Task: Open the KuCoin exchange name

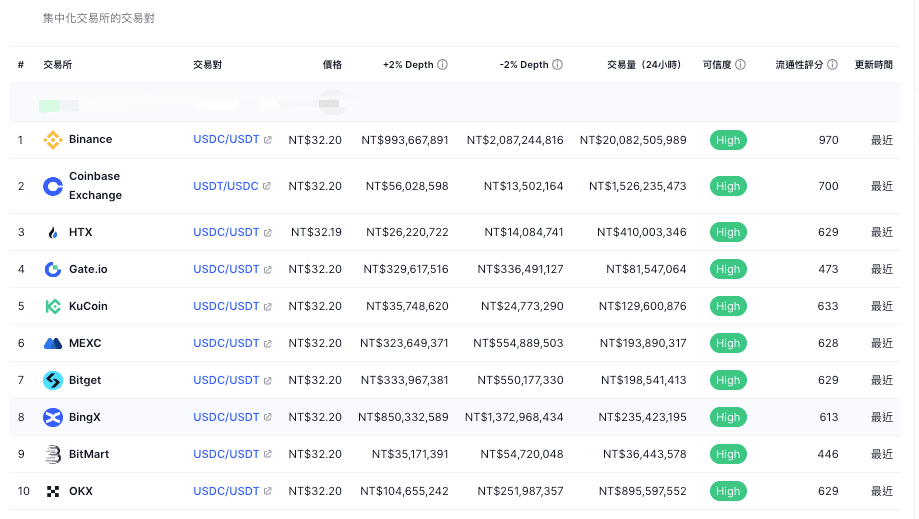Action: point(88,306)
